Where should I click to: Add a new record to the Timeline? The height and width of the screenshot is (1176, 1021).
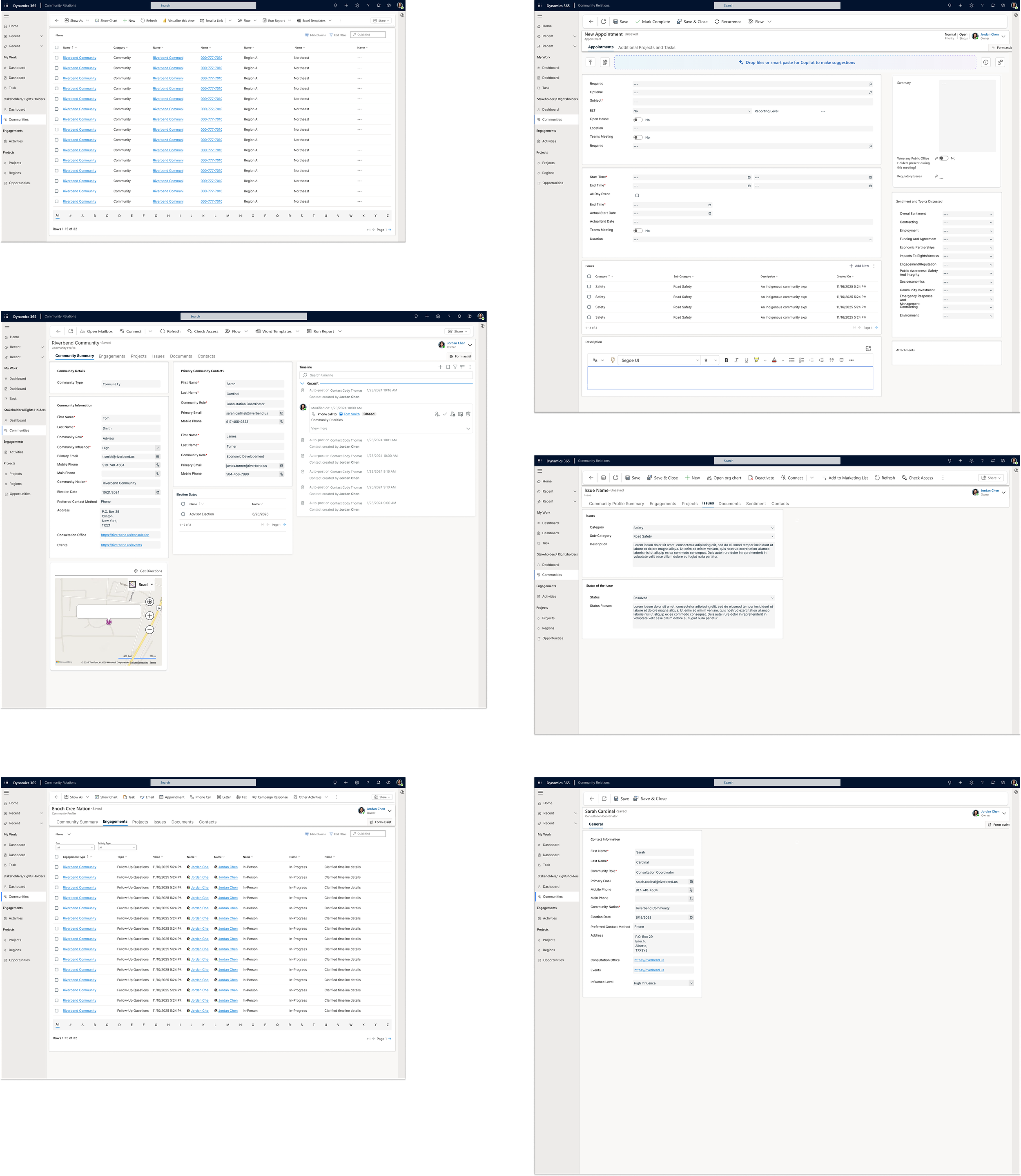(440, 367)
